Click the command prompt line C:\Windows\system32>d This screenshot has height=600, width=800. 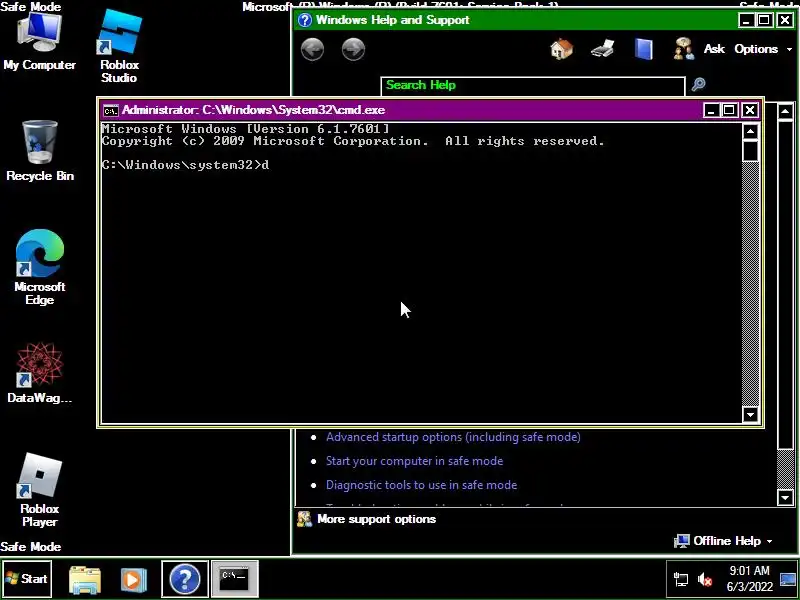point(185,165)
